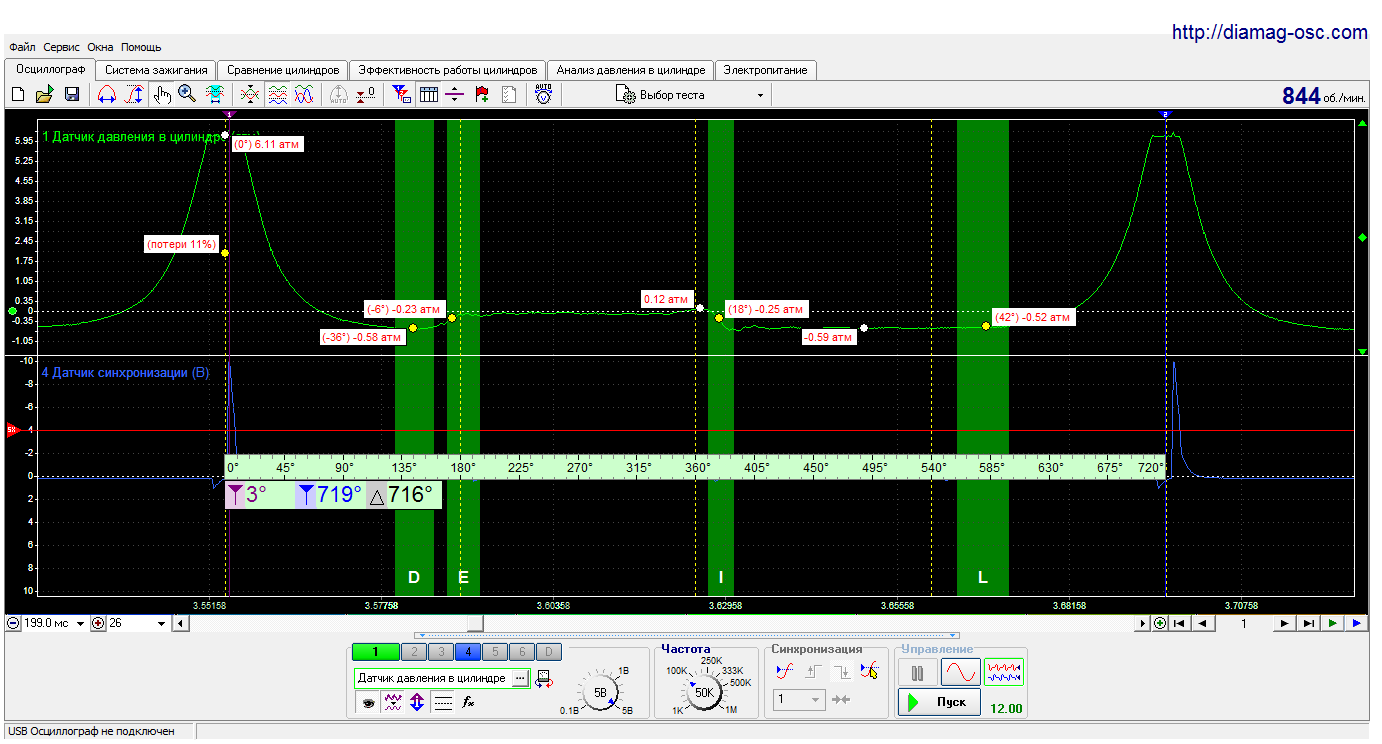Click the combined sine waves icon
Viewport: 1382px width, 744px height.
[x=305, y=94]
